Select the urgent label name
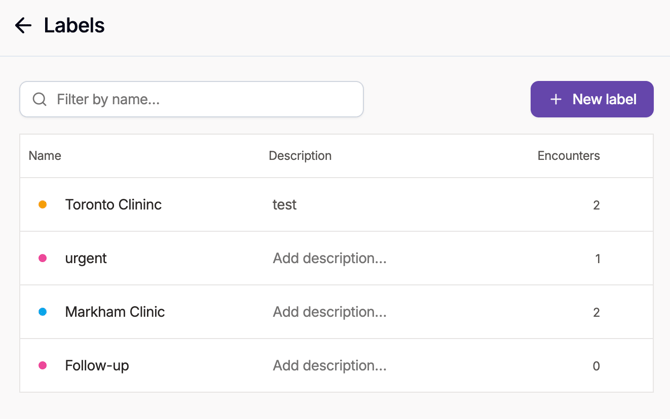The height and width of the screenshot is (419, 670). (86, 258)
